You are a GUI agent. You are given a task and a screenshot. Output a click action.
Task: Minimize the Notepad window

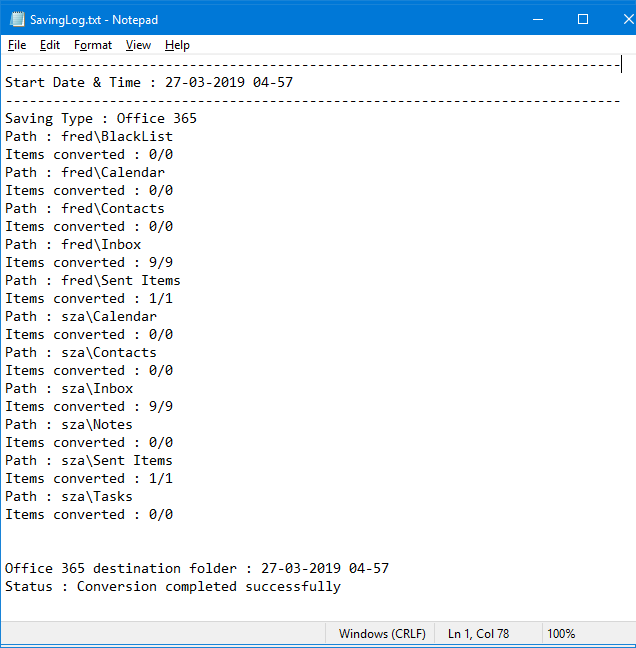[x=538, y=19]
